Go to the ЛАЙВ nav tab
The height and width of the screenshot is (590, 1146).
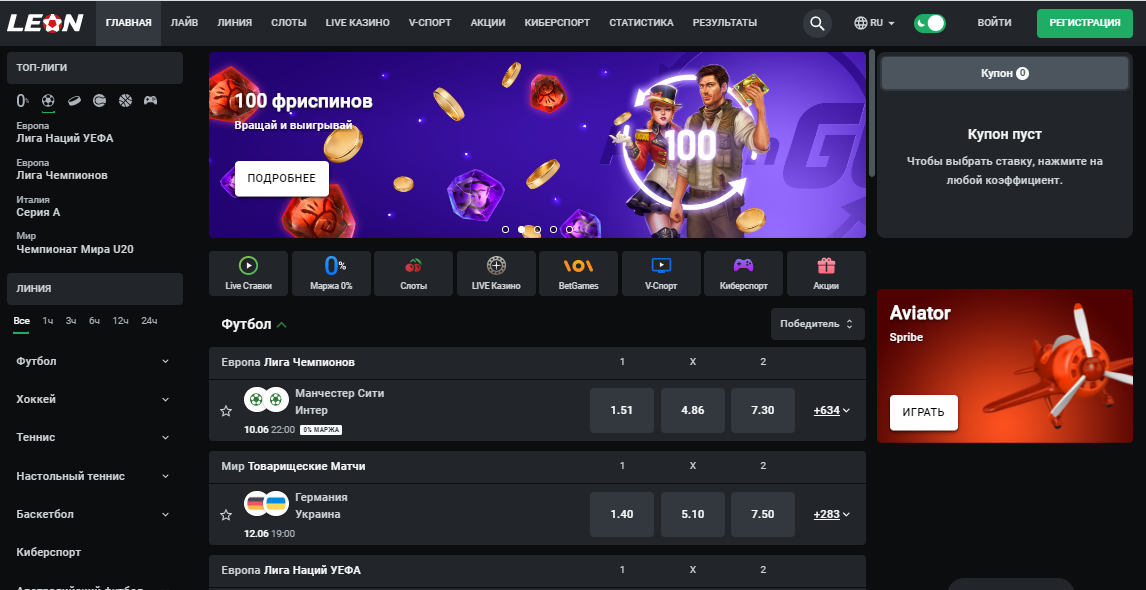(x=184, y=23)
